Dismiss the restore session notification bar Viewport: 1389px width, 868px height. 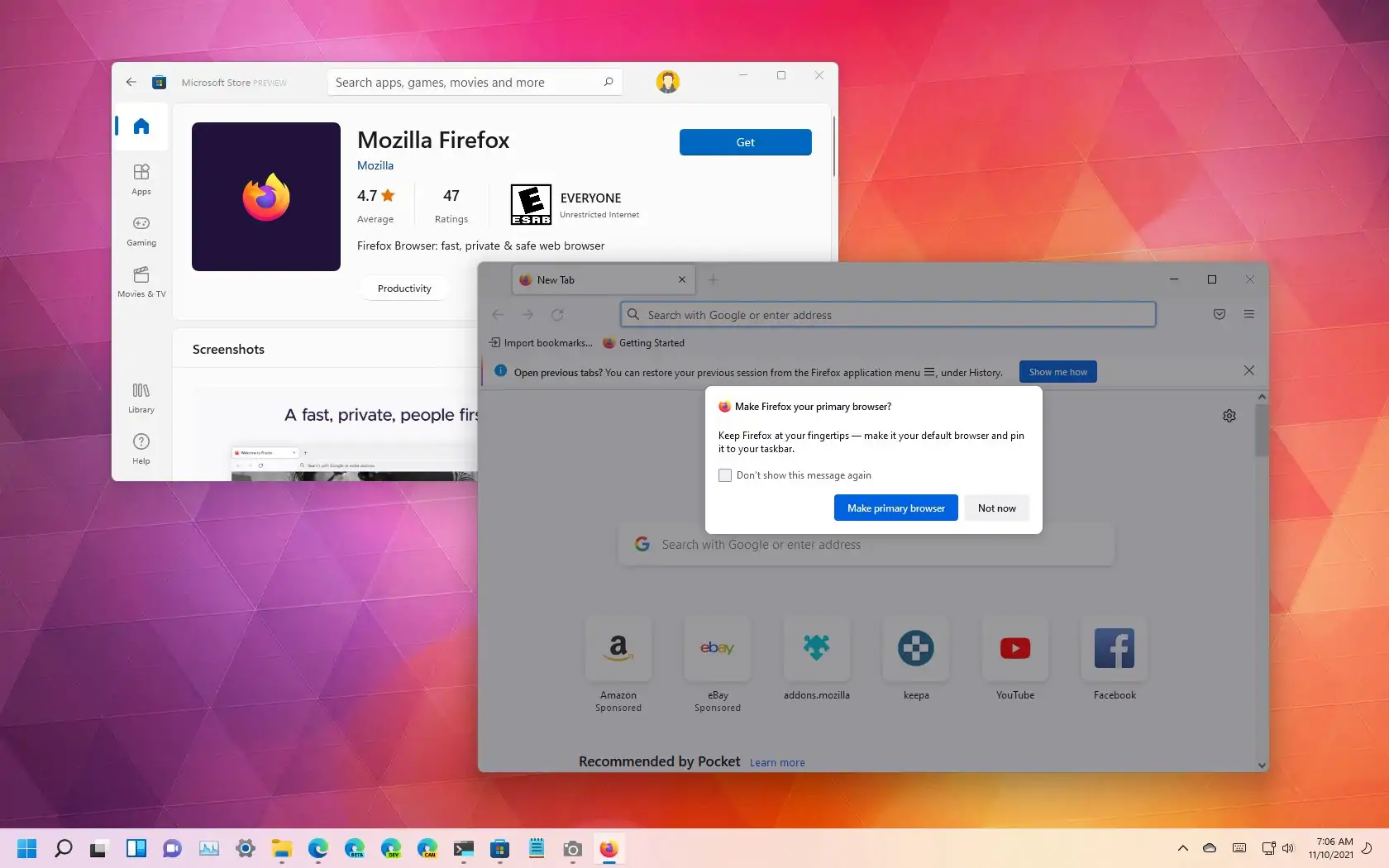pyautogui.click(x=1249, y=370)
